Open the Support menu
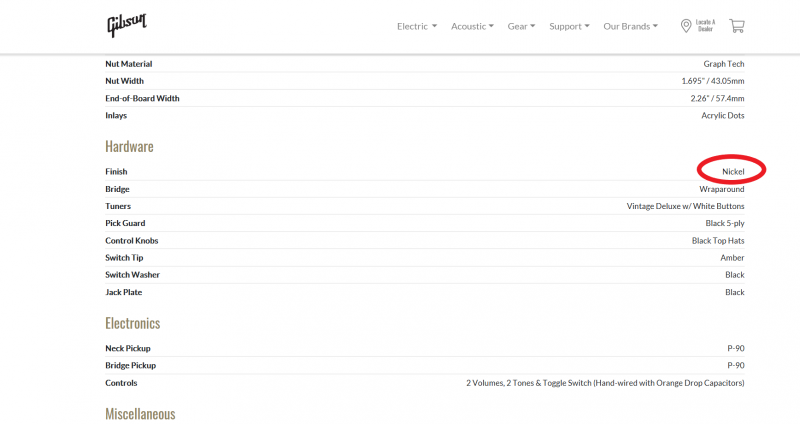Screen dimensions: 800x424 click(x=569, y=26)
